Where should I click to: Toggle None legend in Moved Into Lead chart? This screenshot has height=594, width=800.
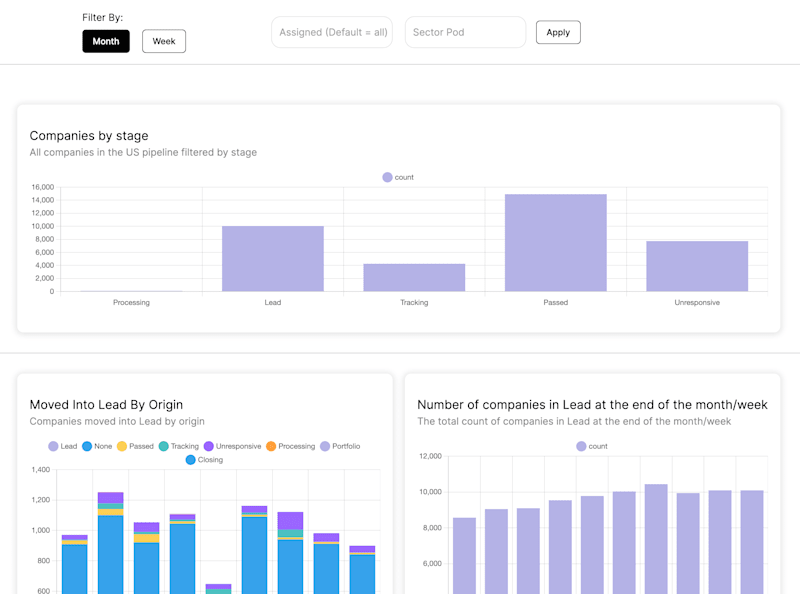click(x=97, y=446)
